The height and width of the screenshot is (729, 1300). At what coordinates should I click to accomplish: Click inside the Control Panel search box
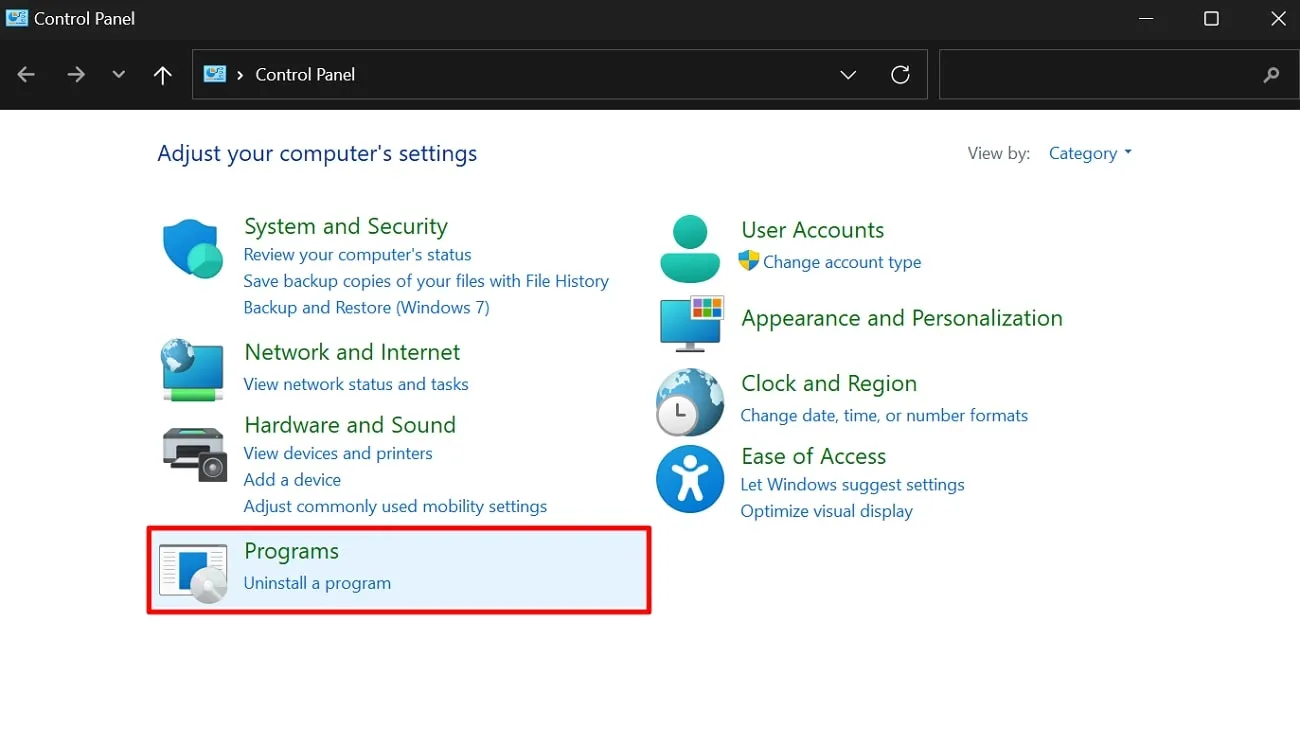[x=1100, y=75]
